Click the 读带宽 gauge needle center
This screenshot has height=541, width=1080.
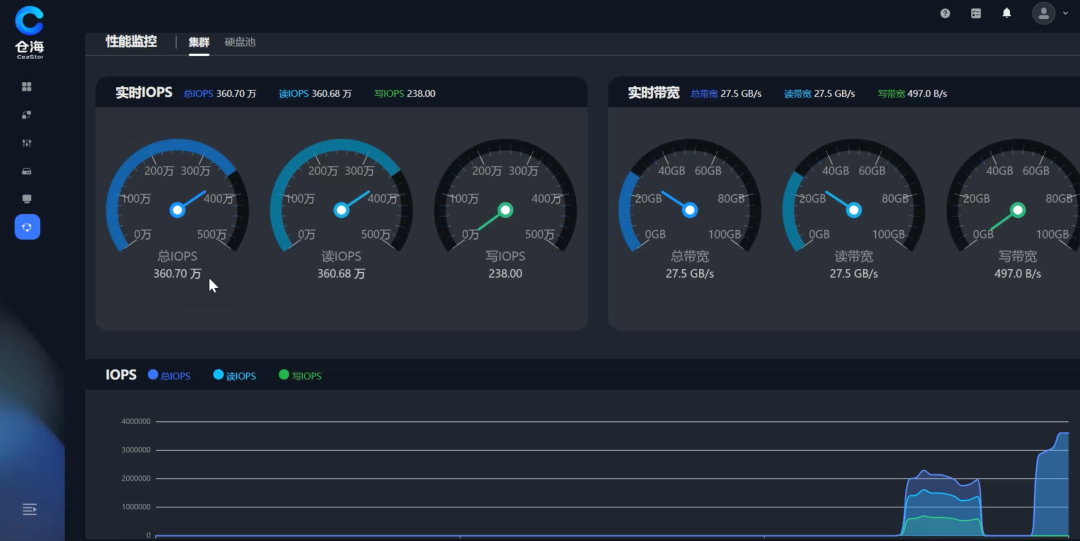tap(854, 210)
